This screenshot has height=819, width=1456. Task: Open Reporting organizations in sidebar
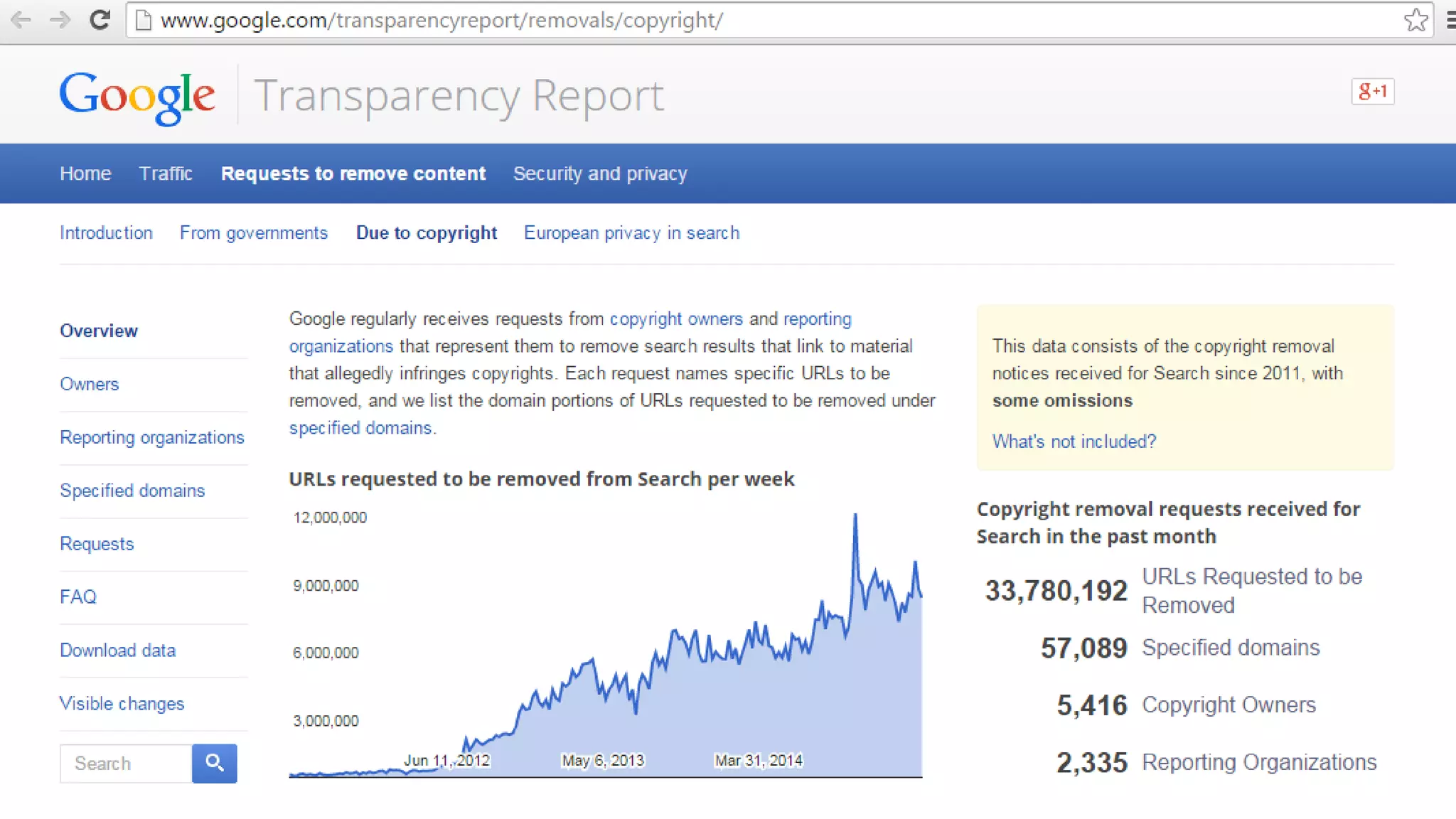click(151, 437)
